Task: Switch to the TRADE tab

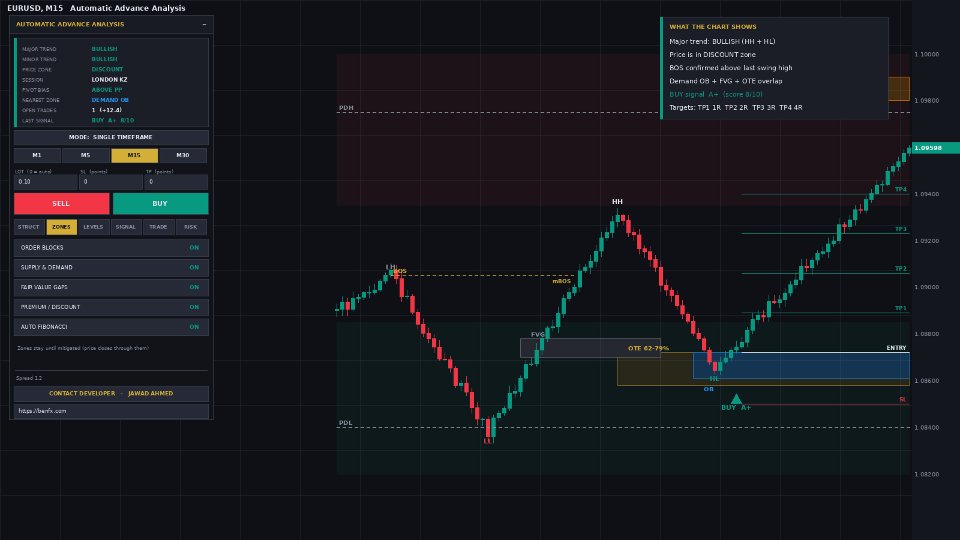Action: point(158,227)
